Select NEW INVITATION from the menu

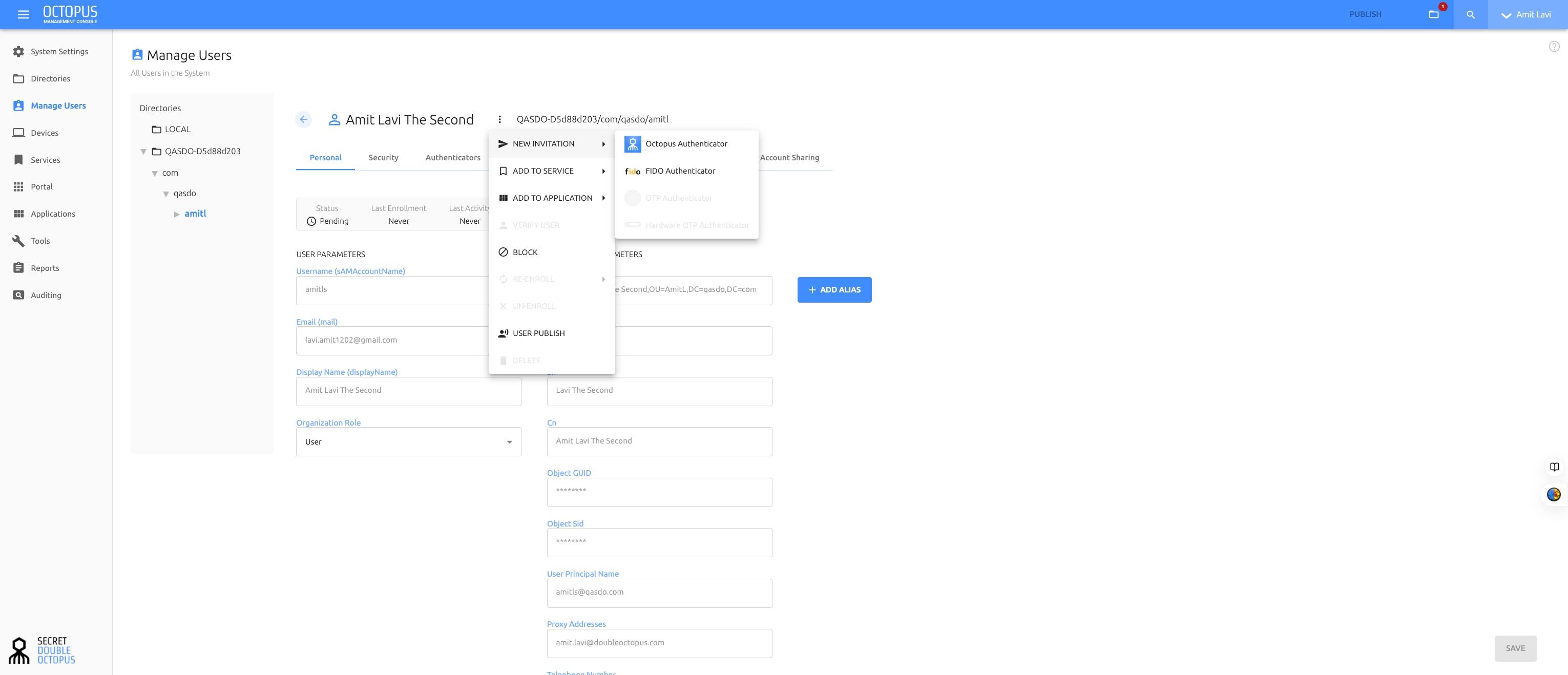click(x=552, y=144)
